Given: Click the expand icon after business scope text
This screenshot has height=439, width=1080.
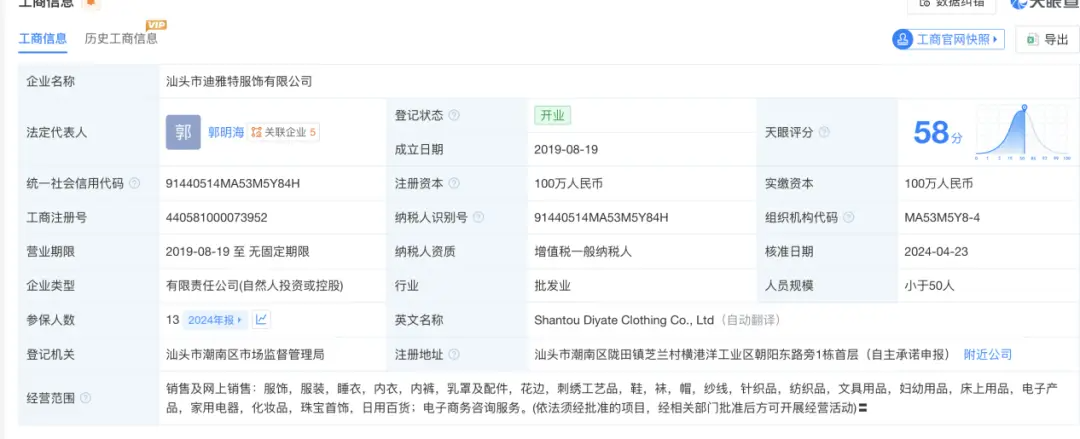Looking at the screenshot, I should (862, 408).
